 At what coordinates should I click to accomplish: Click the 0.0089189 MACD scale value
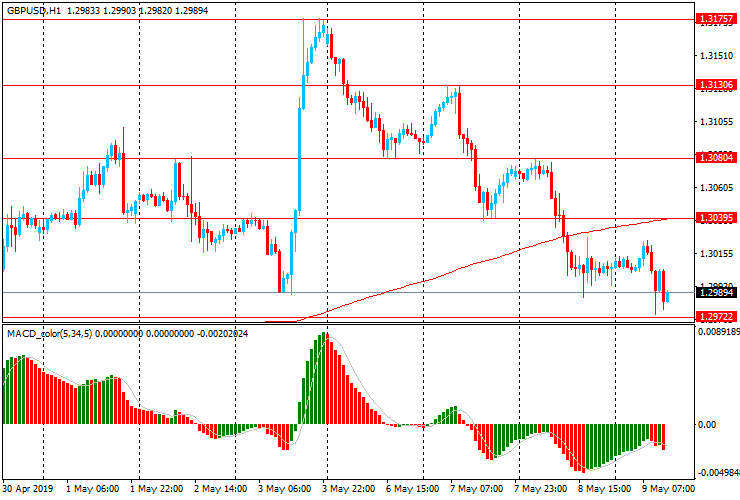[x=719, y=332]
